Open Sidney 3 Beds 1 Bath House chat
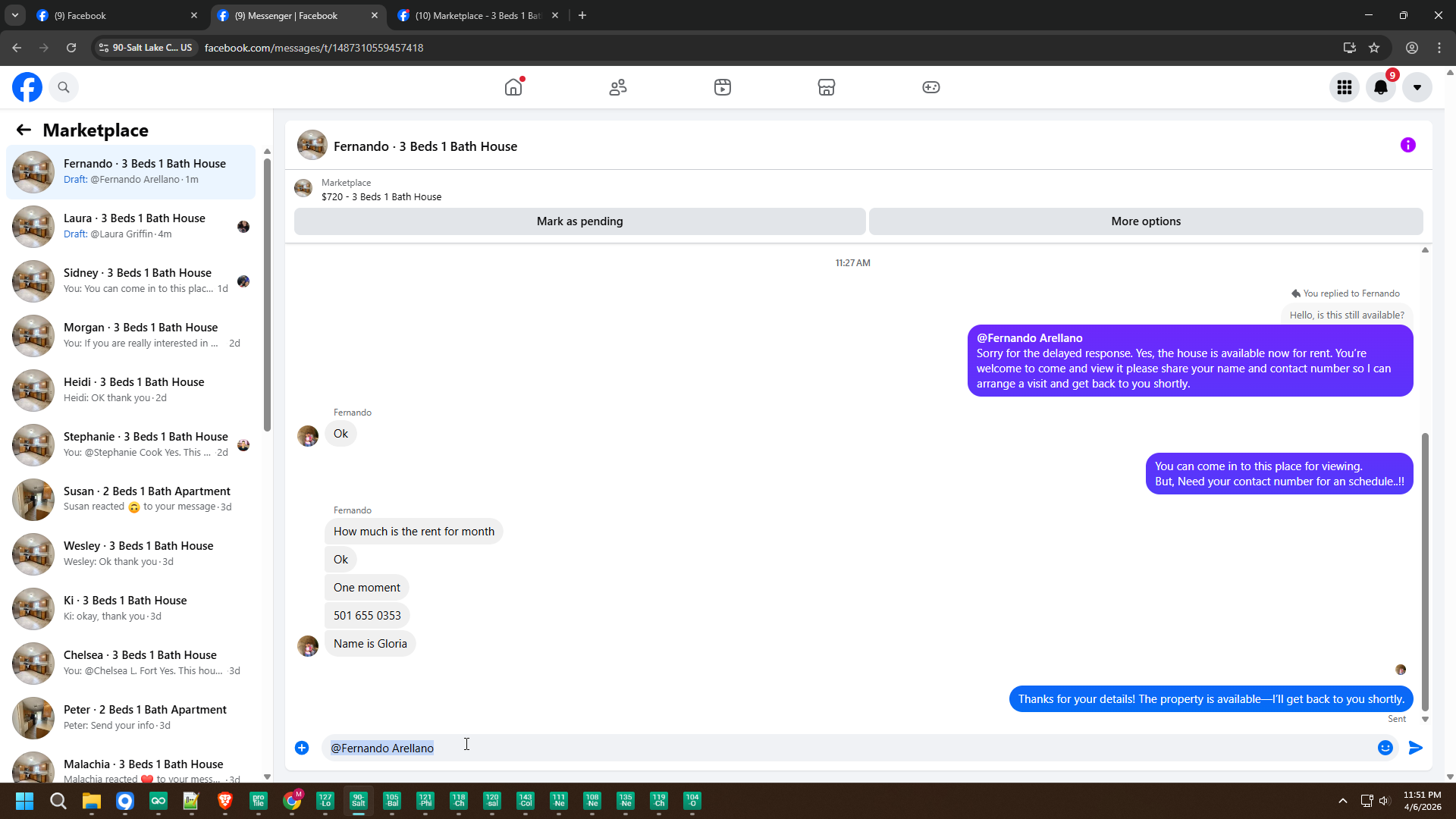Screen dimensions: 1456x819 pos(130,281)
